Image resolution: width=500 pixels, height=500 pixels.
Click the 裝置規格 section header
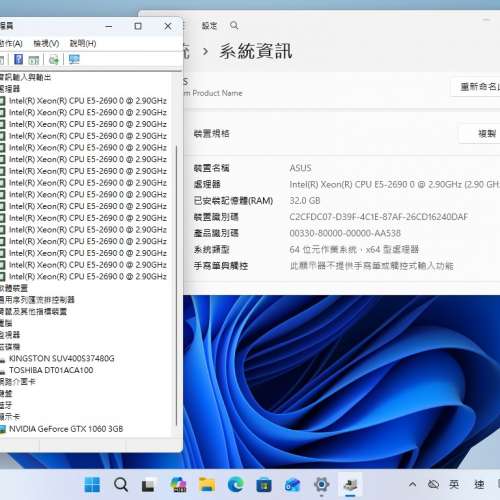(x=212, y=134)
